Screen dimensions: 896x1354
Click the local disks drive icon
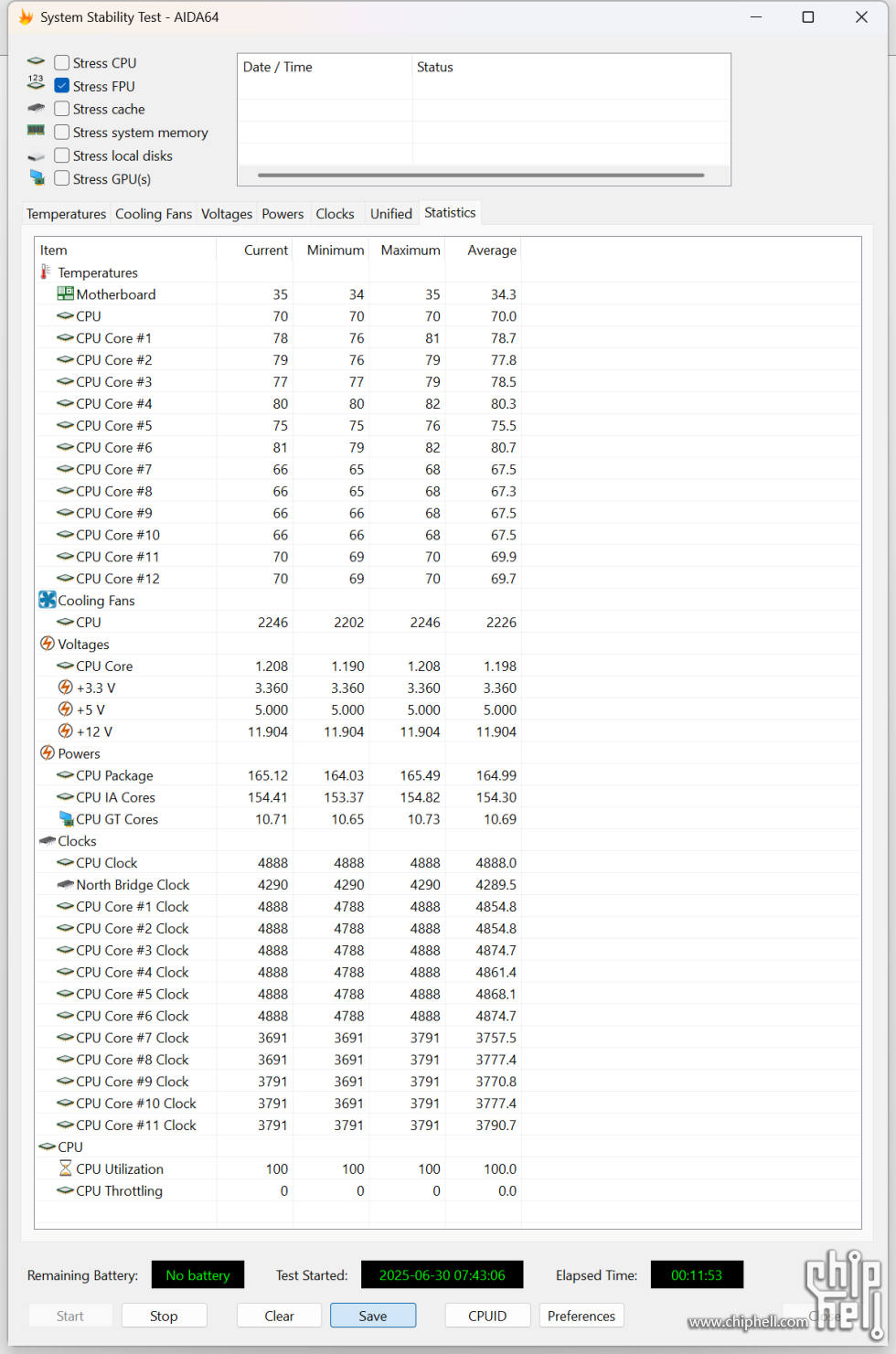point(36,156)
